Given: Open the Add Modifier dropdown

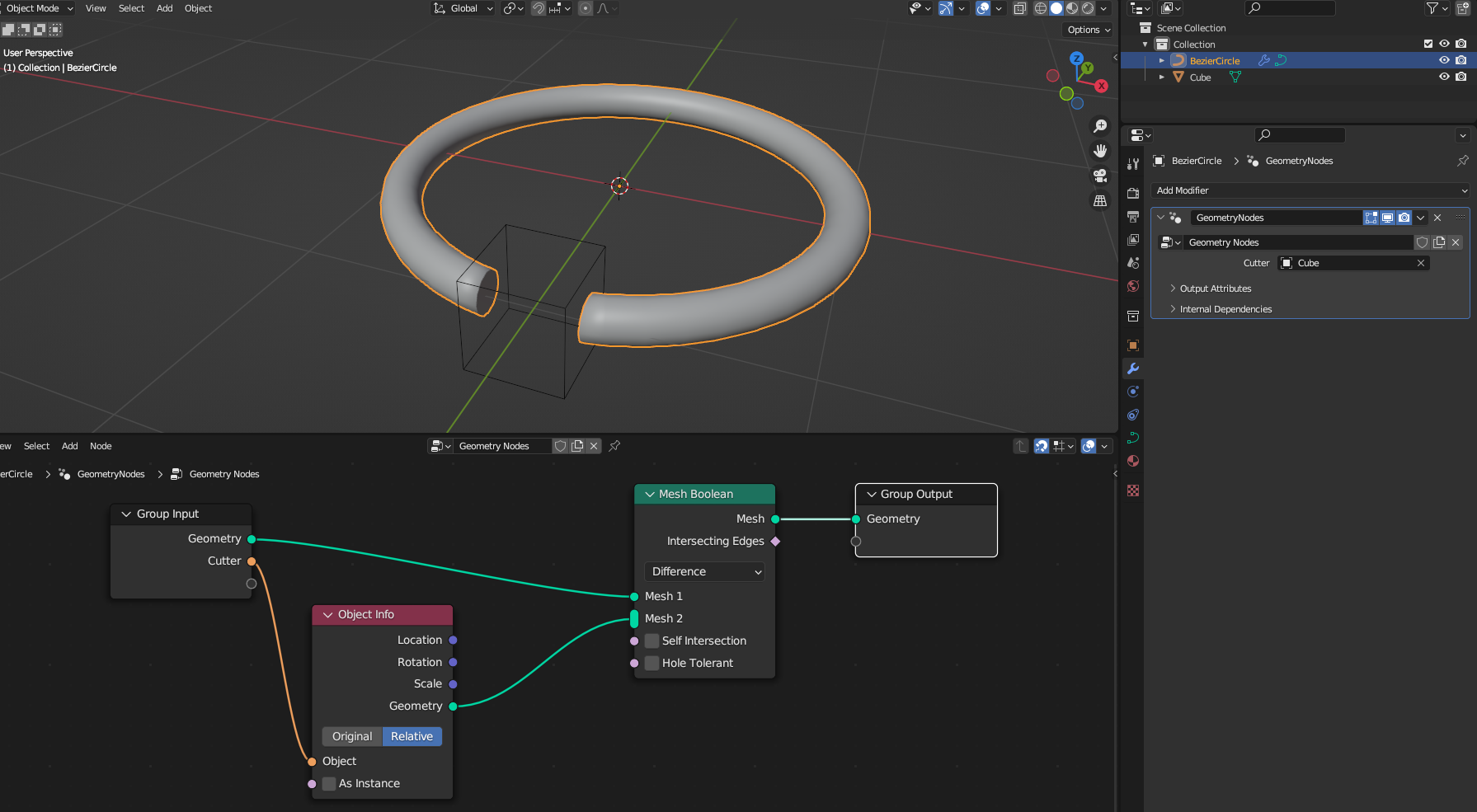Looking at the screenshot, I should pyautogui.click(x=1310, y=190).
